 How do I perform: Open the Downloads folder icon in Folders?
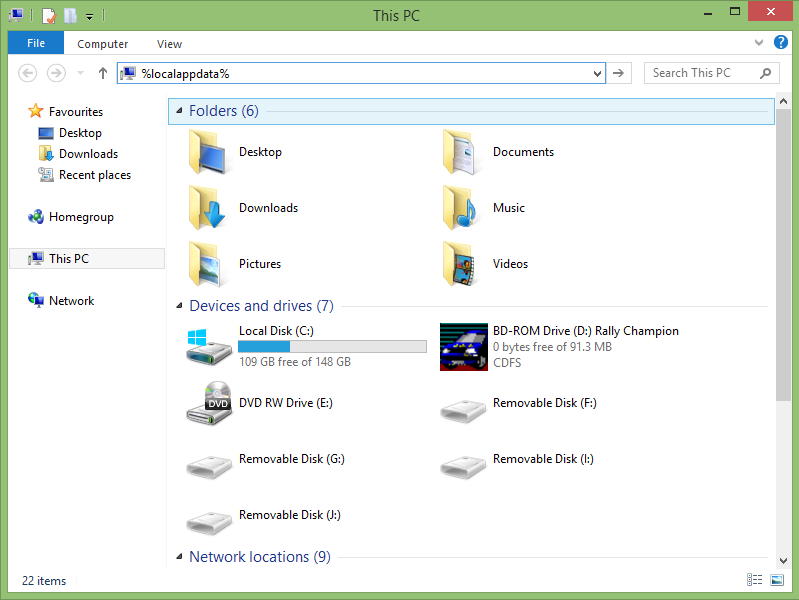pos(209,208)
